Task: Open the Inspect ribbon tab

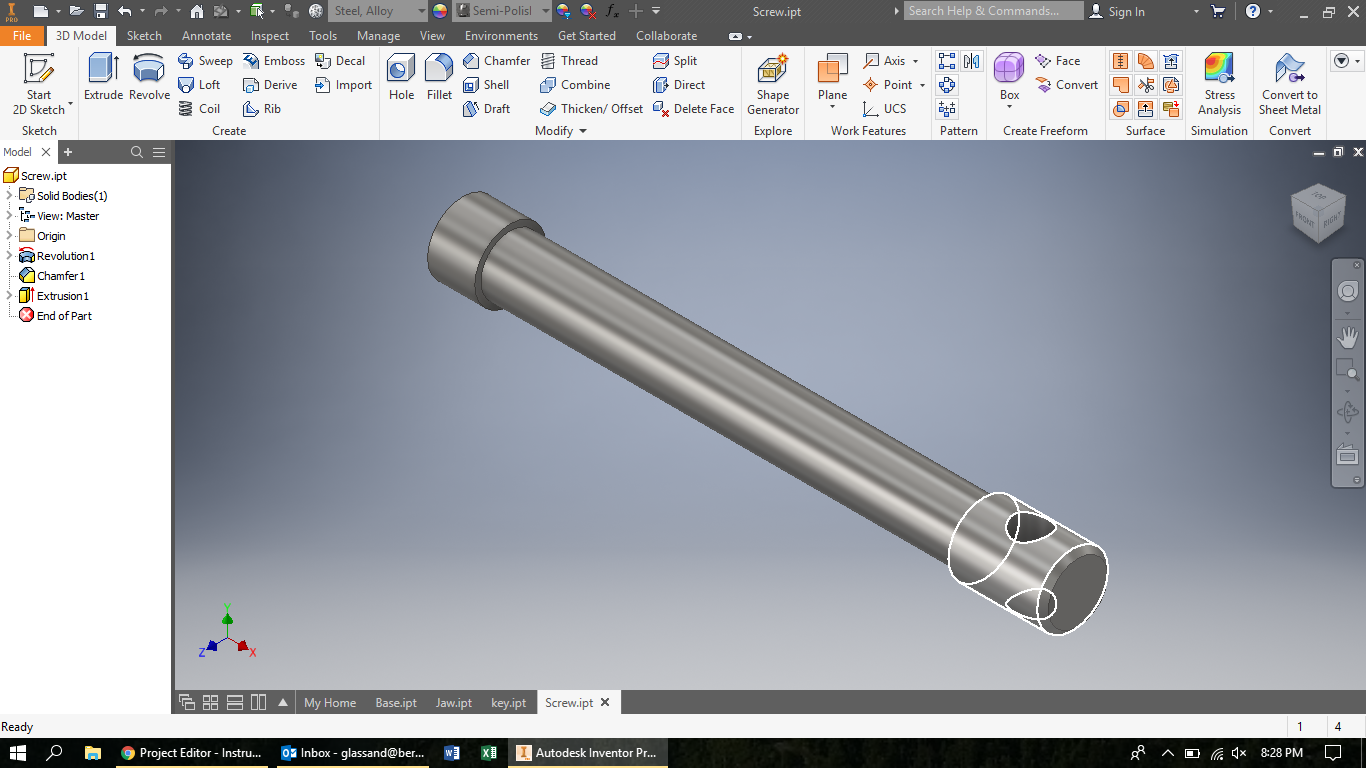Action: point(270,35)
